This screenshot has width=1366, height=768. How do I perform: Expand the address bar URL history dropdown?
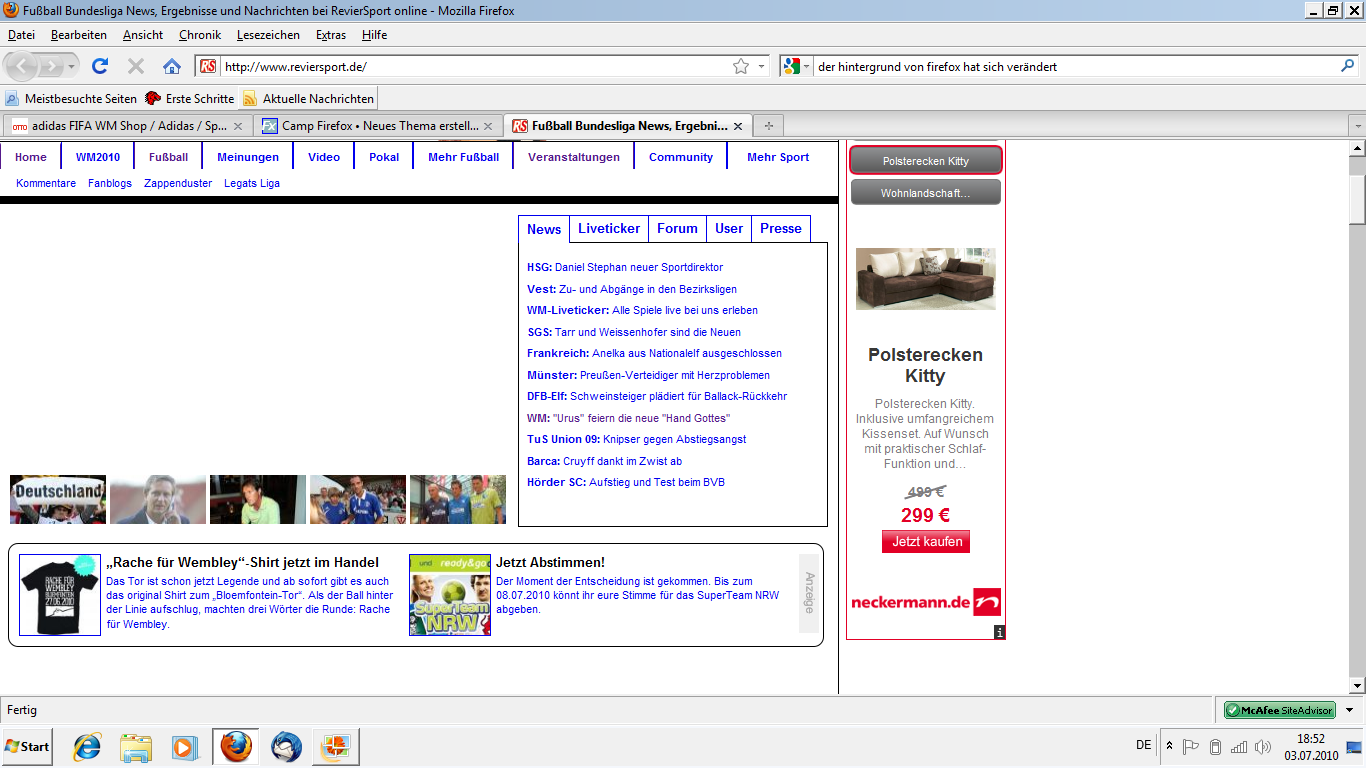[x=762, y=66]
